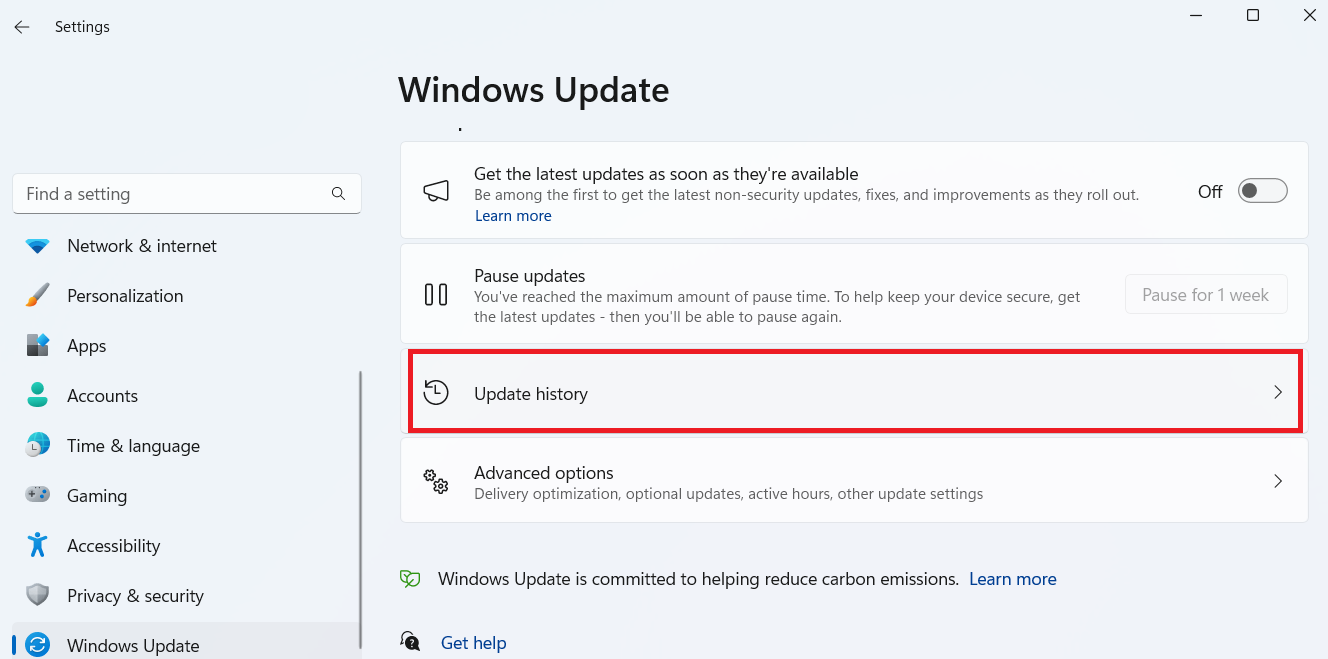Select Windows Update in the sidebar
The width and height of the screenshot is (1328, 659).
coord(187,642)
